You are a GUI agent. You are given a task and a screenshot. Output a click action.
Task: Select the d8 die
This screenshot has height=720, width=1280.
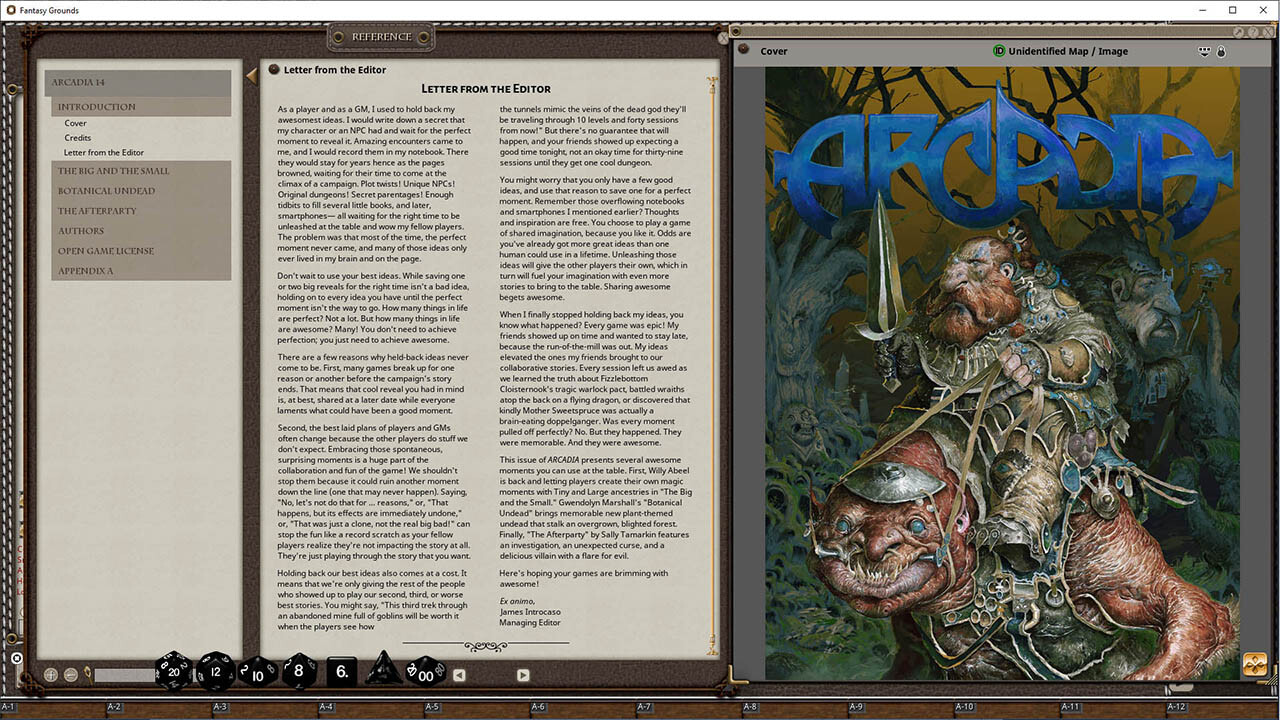299,671
